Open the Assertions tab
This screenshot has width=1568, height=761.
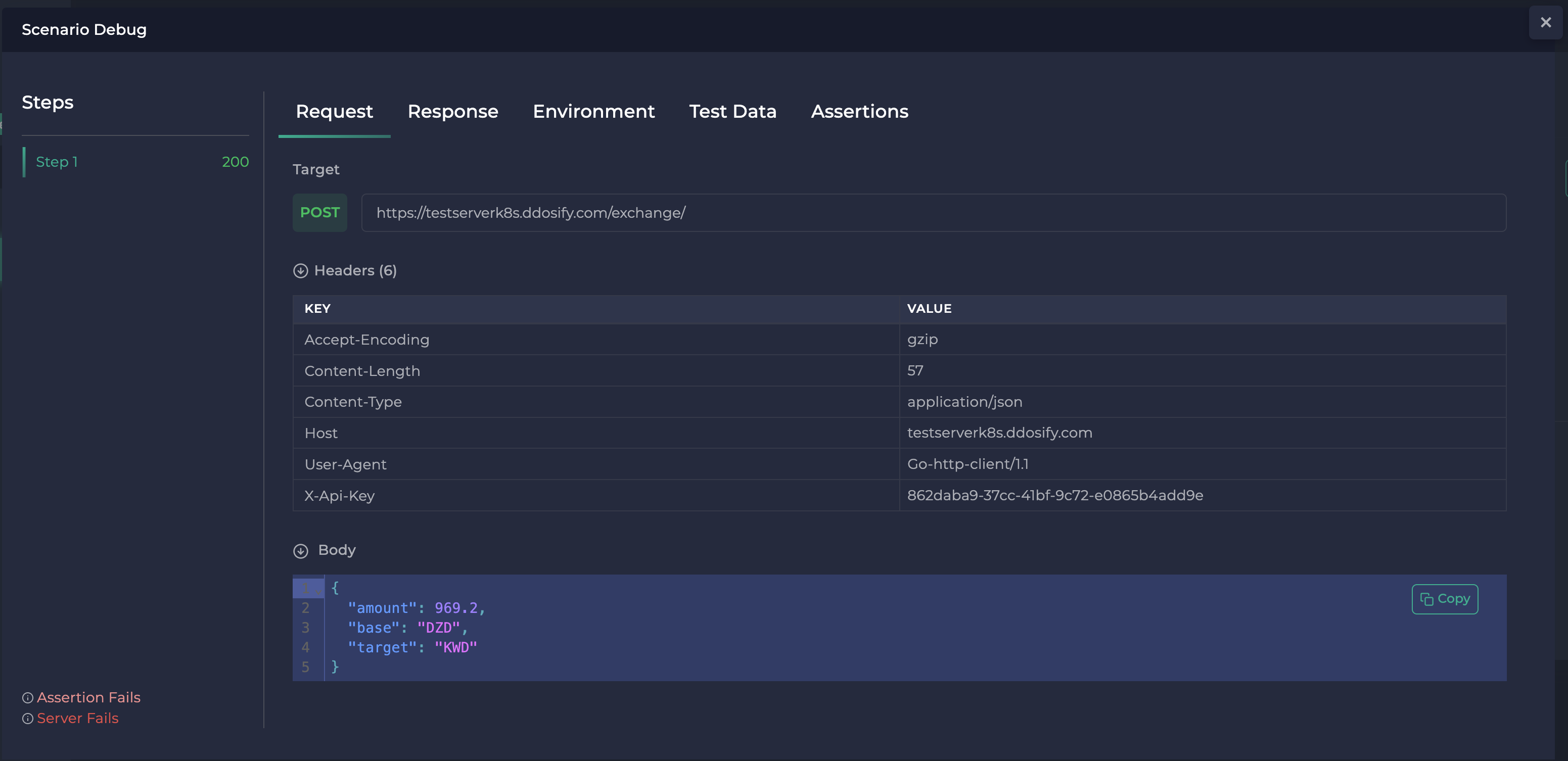859,111
